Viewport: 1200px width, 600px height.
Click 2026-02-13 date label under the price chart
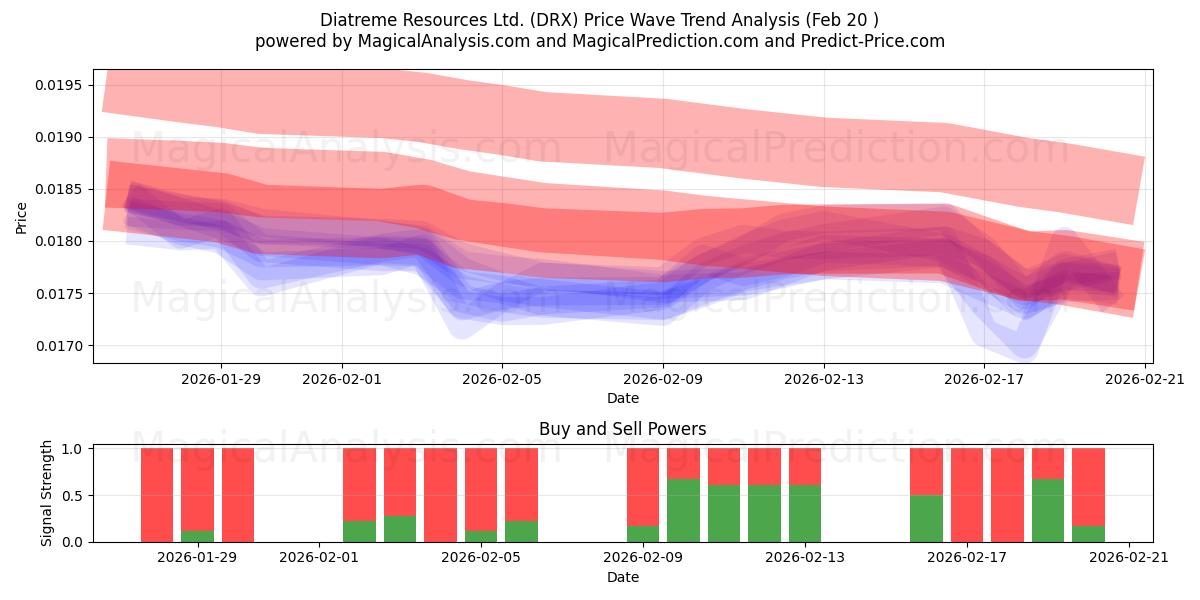click(x=824, y=379)
